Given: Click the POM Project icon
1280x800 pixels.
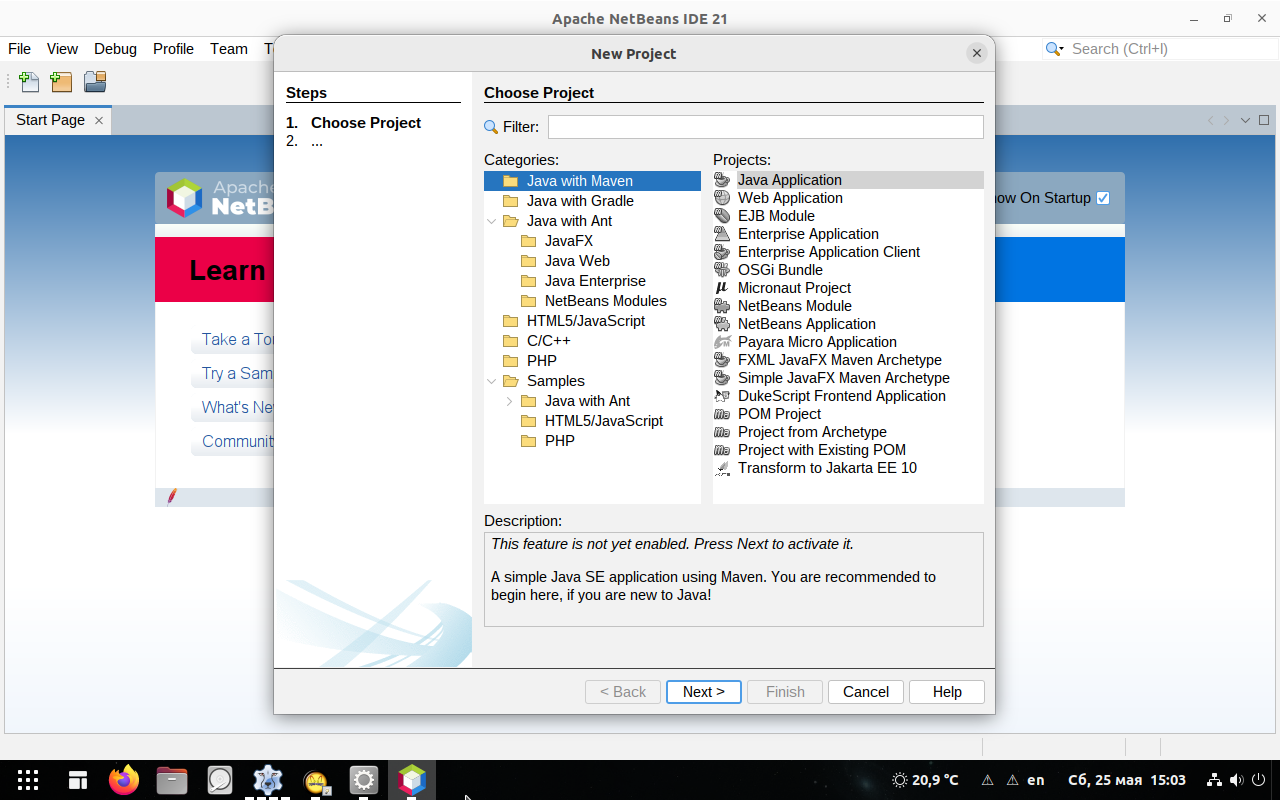Looking at the screenshot, I should 722,414.
